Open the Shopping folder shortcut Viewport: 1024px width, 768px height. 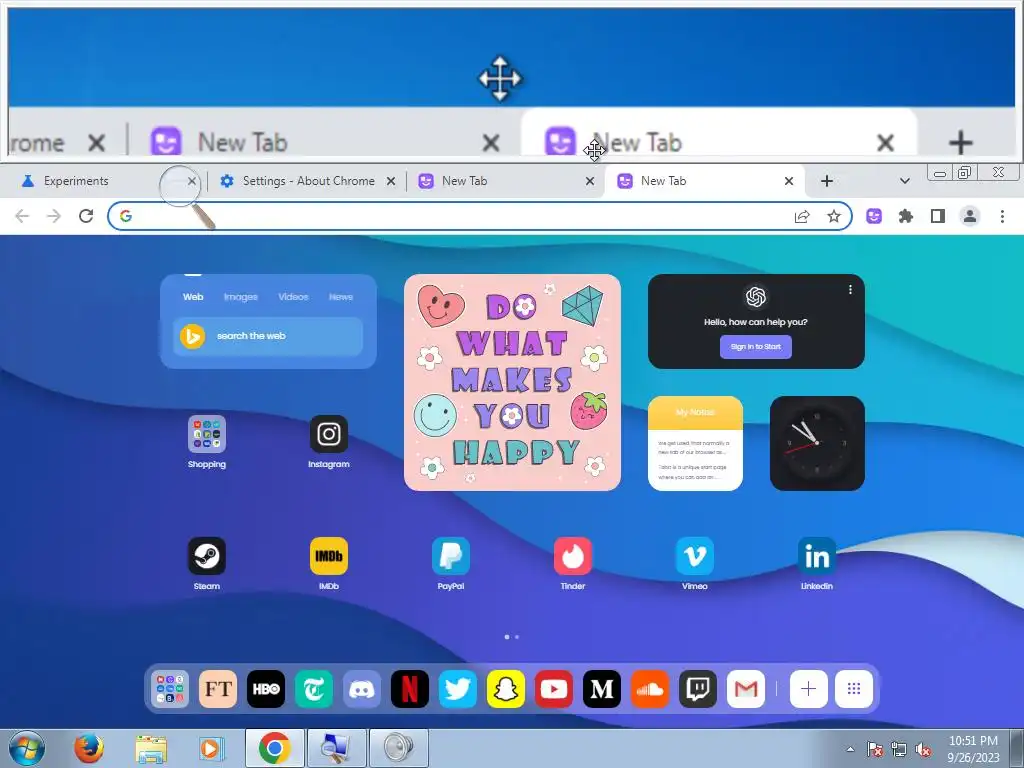[x=206, y=434]
